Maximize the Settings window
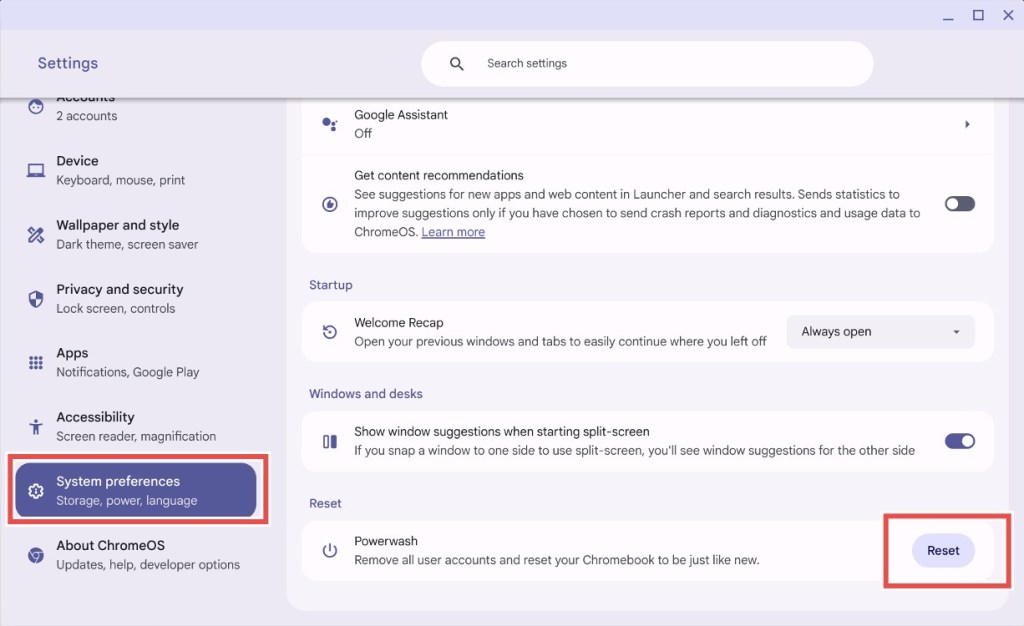The image size is (1024, 626). [x=978, y=15]
